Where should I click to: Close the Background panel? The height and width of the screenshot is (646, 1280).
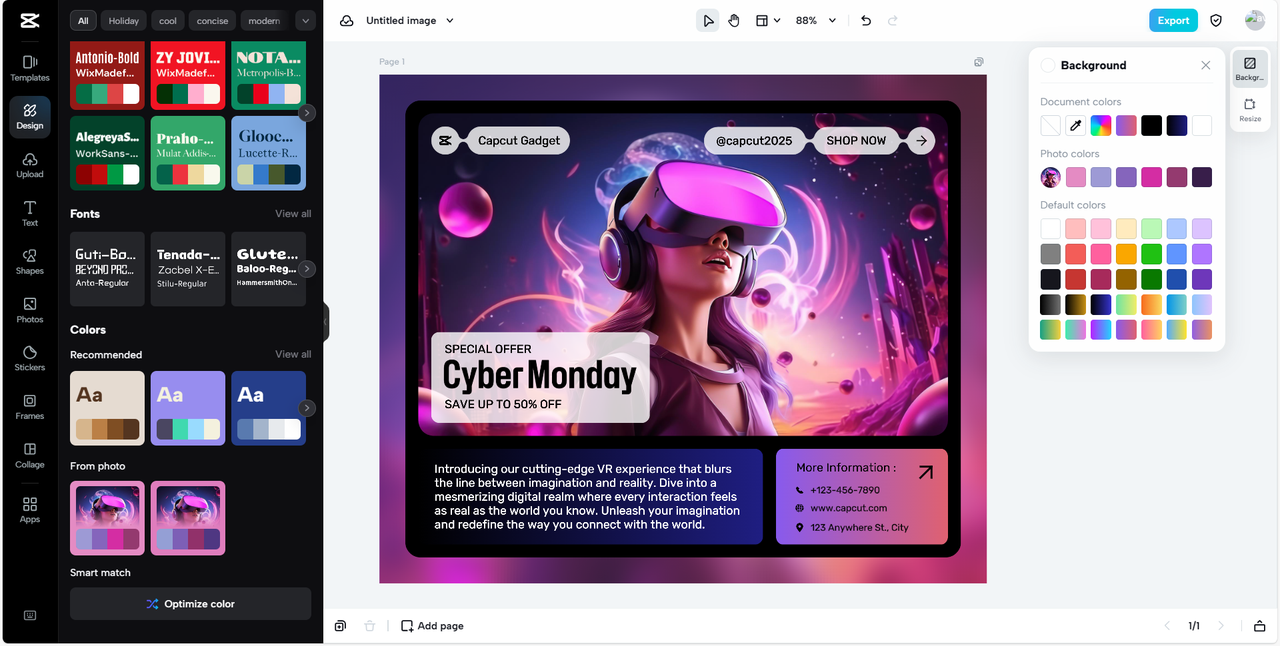click(1206, 65)
